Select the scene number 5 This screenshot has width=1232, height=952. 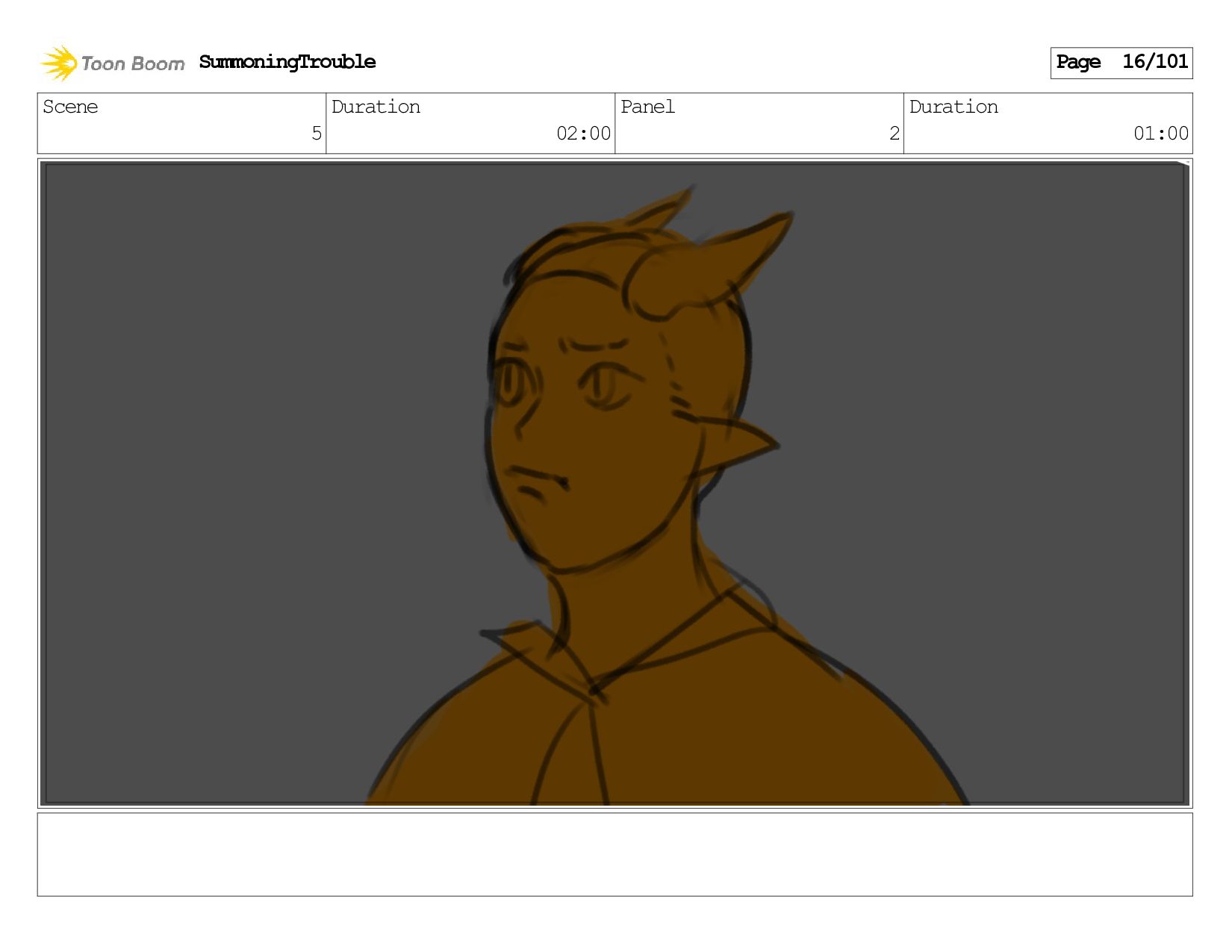point(317,134)
